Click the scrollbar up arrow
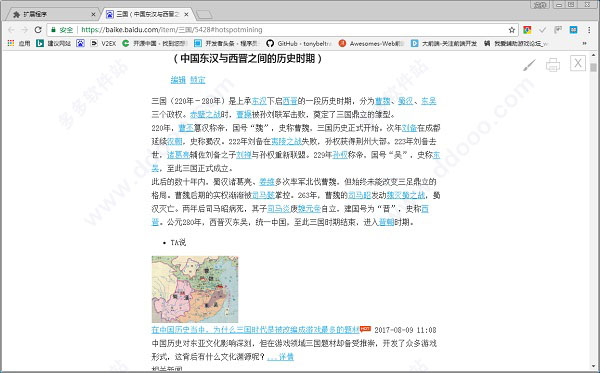Viewport: 600px width, 373px height. tap(593, 55)
